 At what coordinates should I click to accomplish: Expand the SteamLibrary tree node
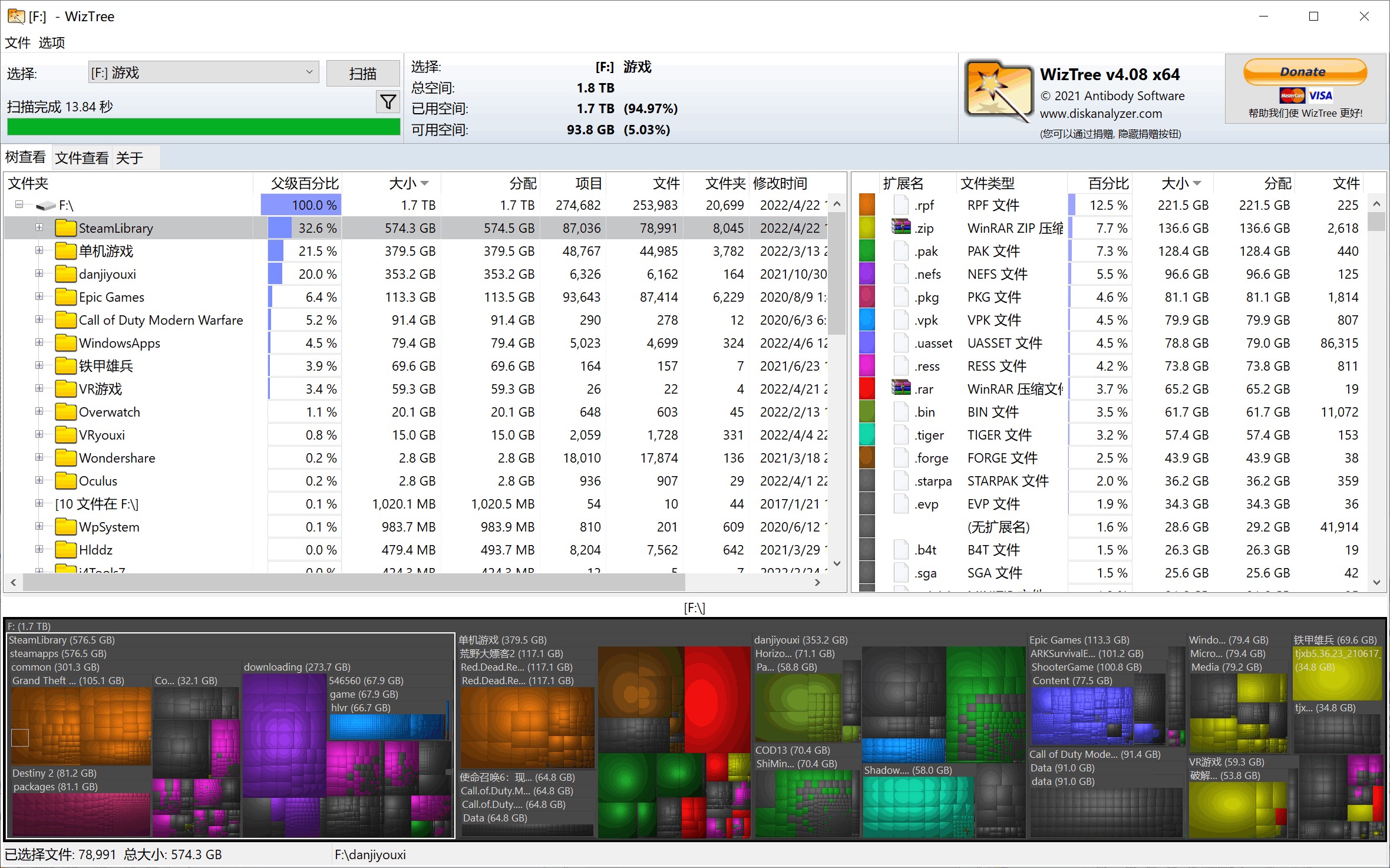(39, 227)
